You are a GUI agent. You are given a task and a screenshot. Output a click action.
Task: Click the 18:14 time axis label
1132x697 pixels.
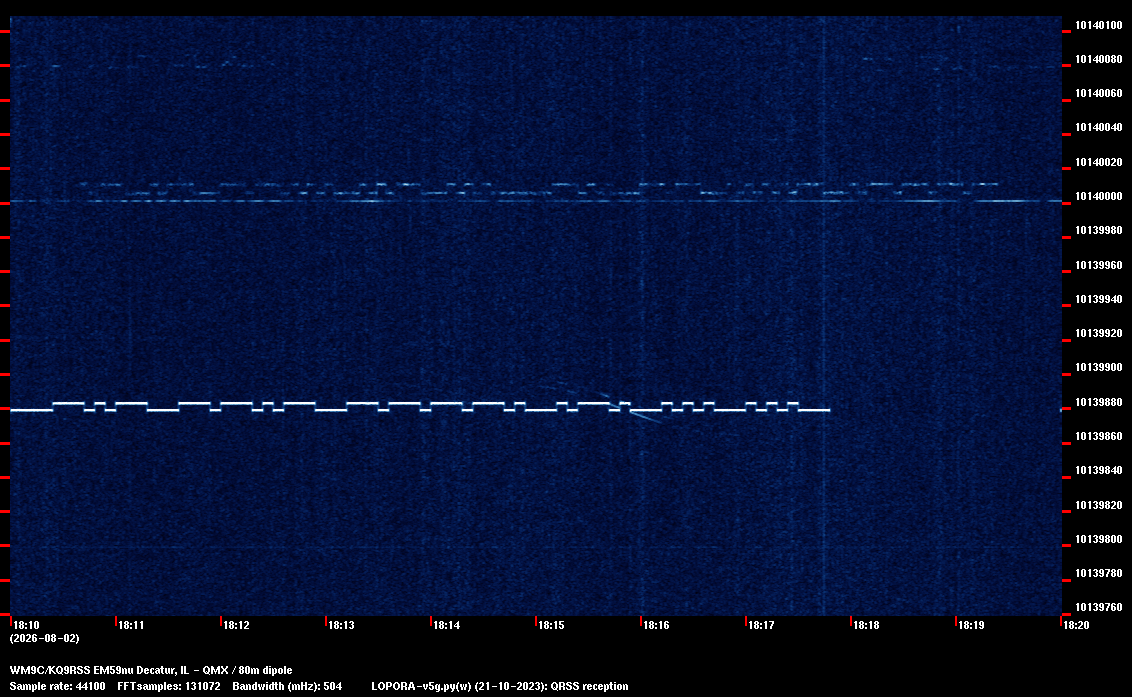pyautogui.click(x=446, y=625)
